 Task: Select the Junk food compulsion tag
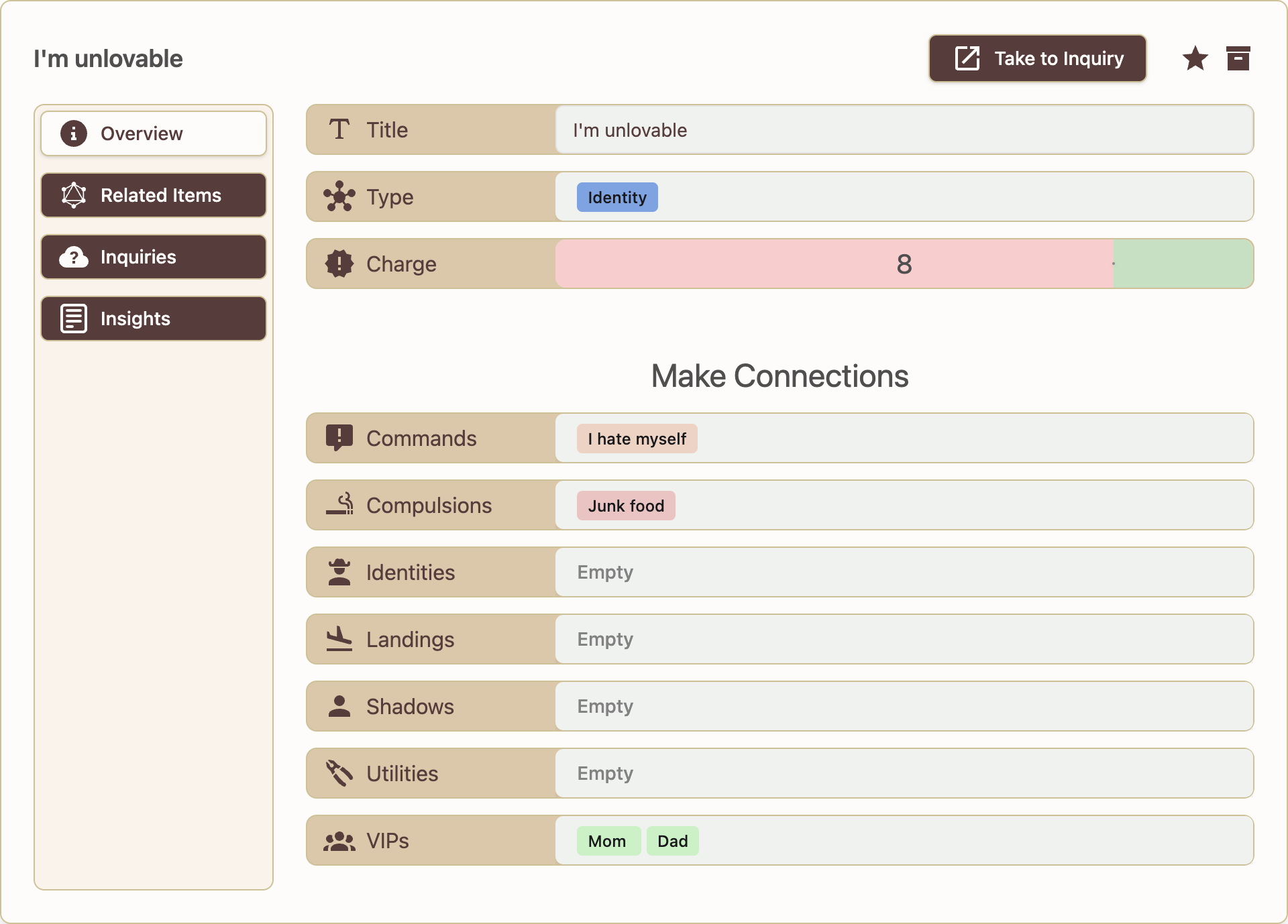point(625,506)
